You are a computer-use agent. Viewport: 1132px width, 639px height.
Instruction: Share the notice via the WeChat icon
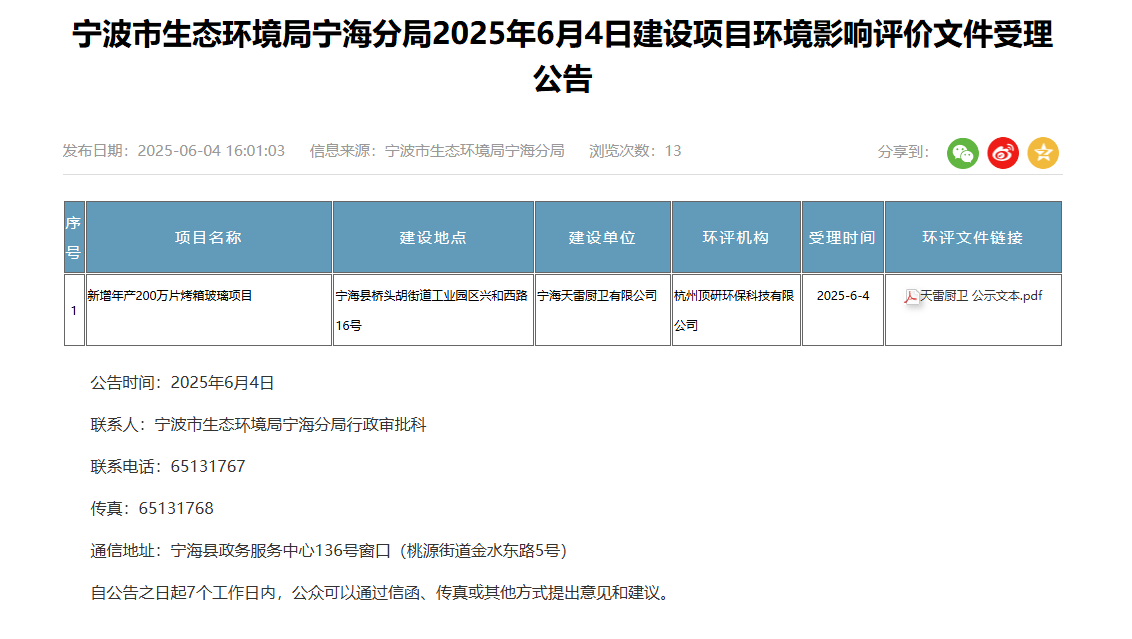click(962, 153)
